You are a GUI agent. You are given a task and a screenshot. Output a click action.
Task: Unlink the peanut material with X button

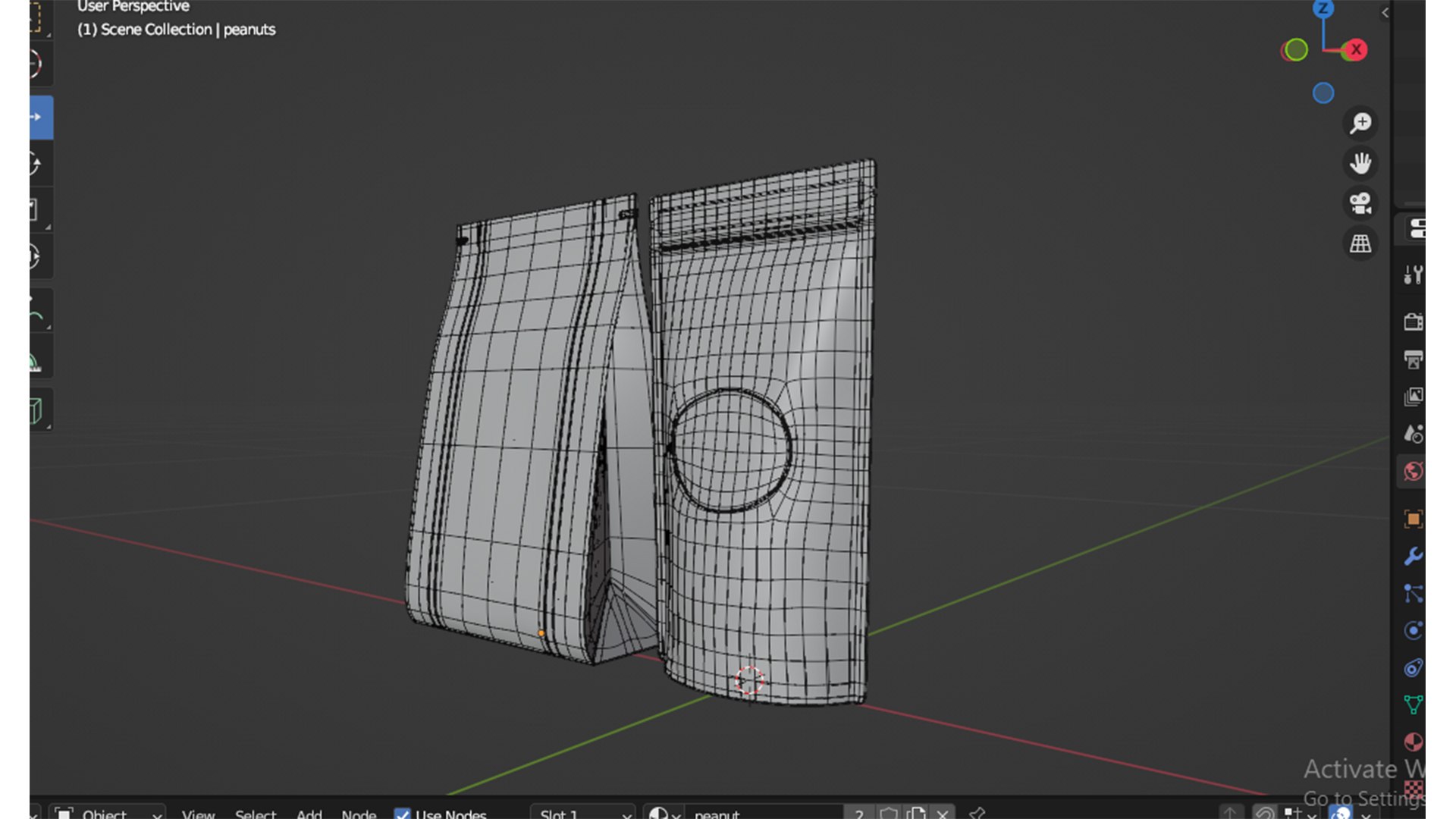pos(943,813)
